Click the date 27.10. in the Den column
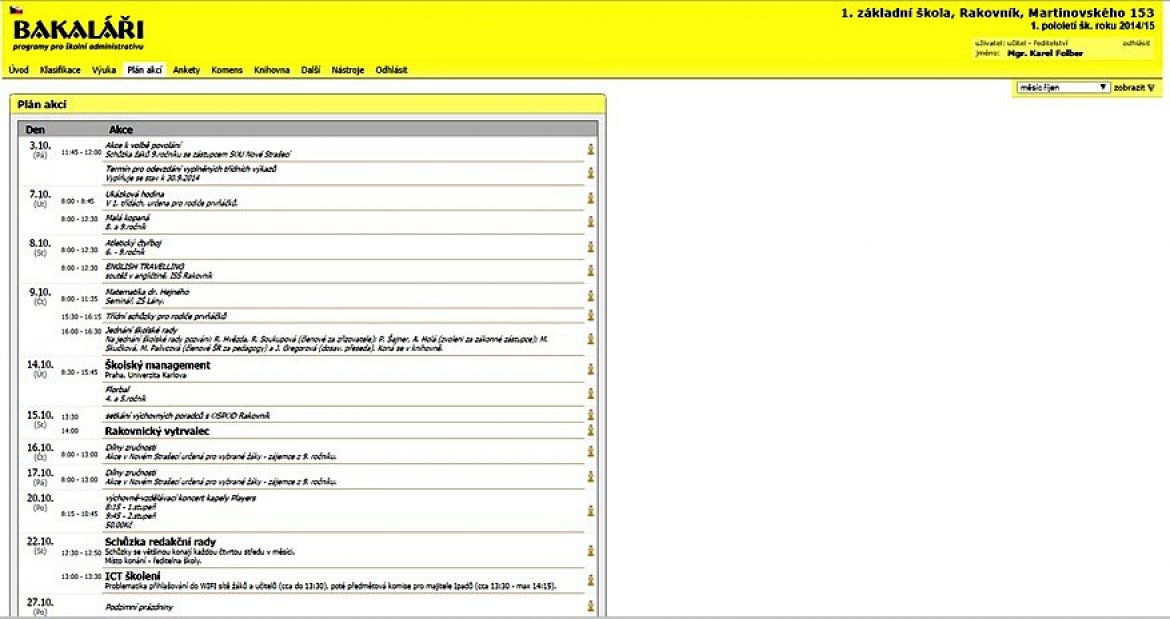Image resolution: width=1170 pixels, height=619 pixels. [40, 603]
